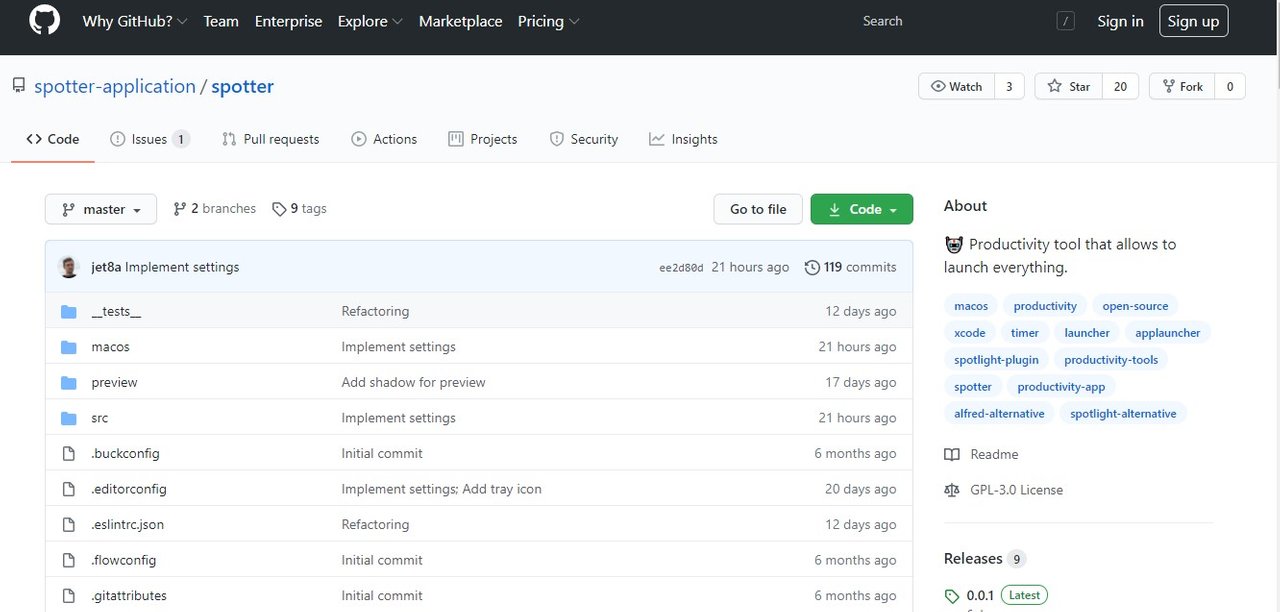Click the Go to file button

click(758, 209)
